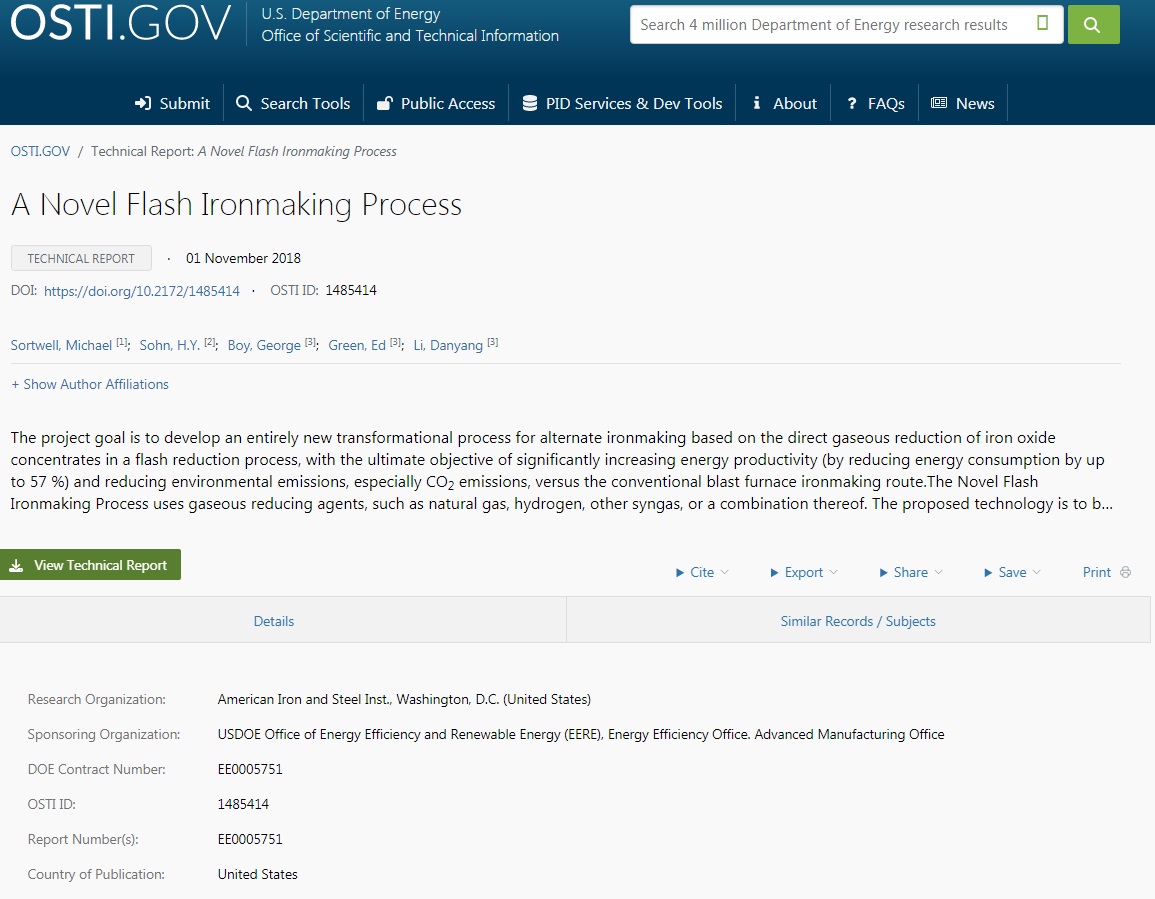Open the News menu item
The image size is (1155, 899).
click(963, 103)
